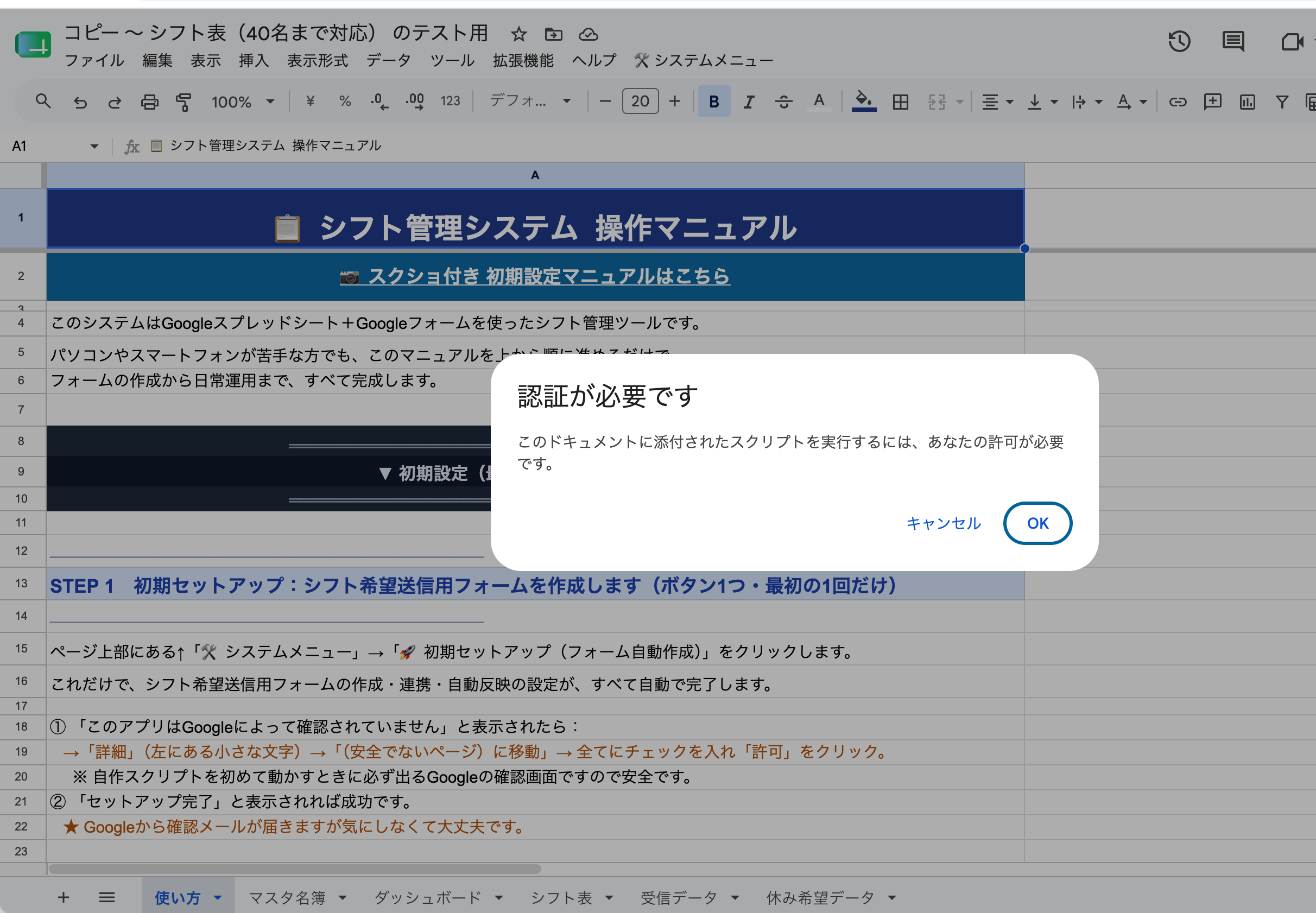Toggle strikethrough formatting

pos(784,102)
